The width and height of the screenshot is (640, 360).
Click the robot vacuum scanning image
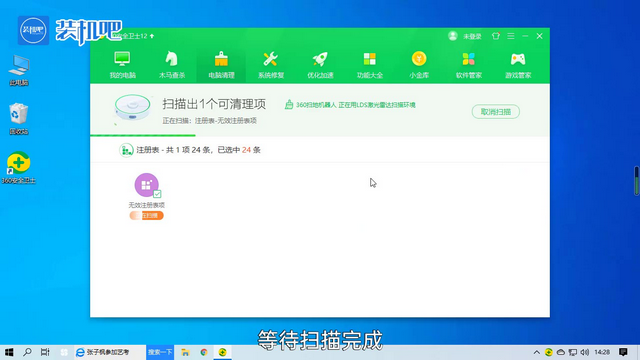(x=132, y=108)
